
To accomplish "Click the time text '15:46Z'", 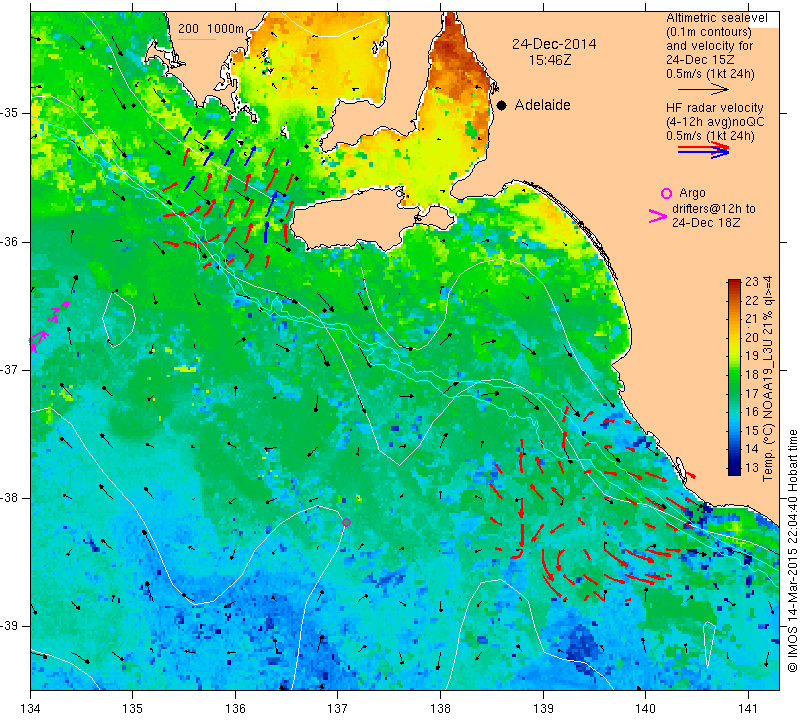I will [x=550, y=60].
